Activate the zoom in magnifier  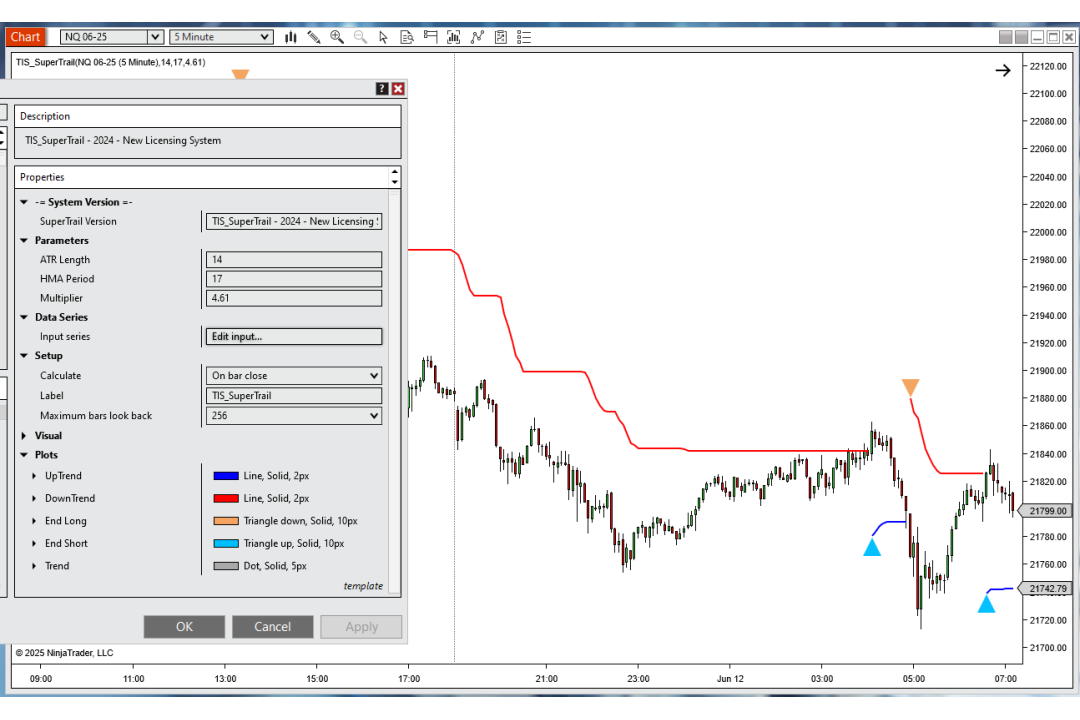(337, 37)
